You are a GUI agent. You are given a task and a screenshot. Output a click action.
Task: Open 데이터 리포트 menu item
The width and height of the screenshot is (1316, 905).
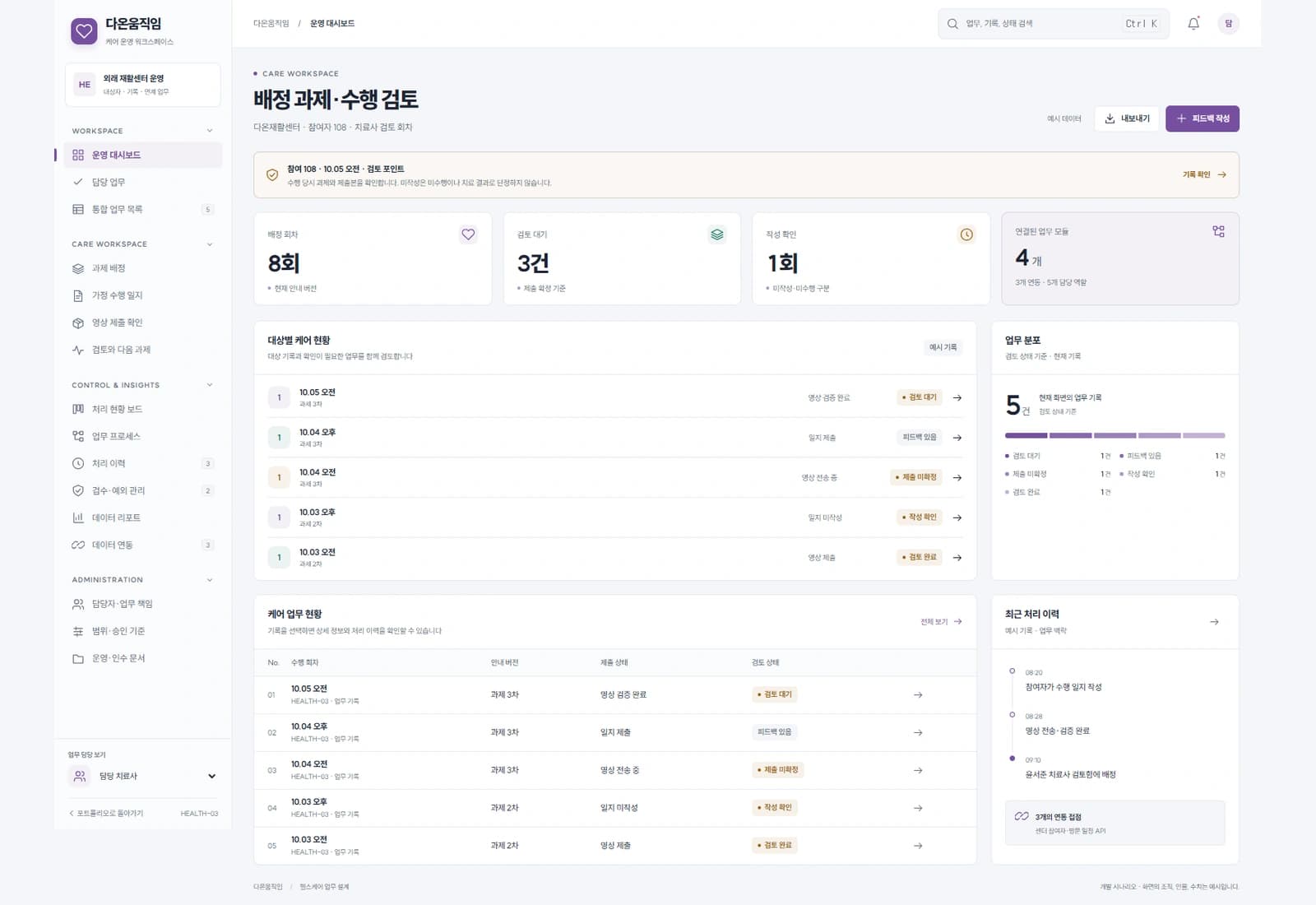[x=143, y=517]
